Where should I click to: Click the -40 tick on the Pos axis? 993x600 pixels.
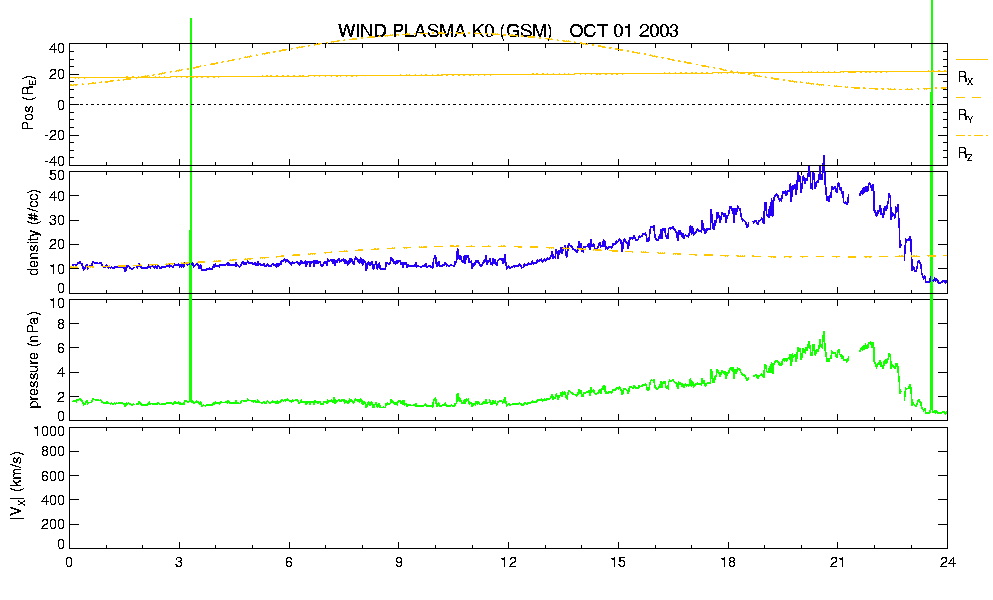(54, 161)
